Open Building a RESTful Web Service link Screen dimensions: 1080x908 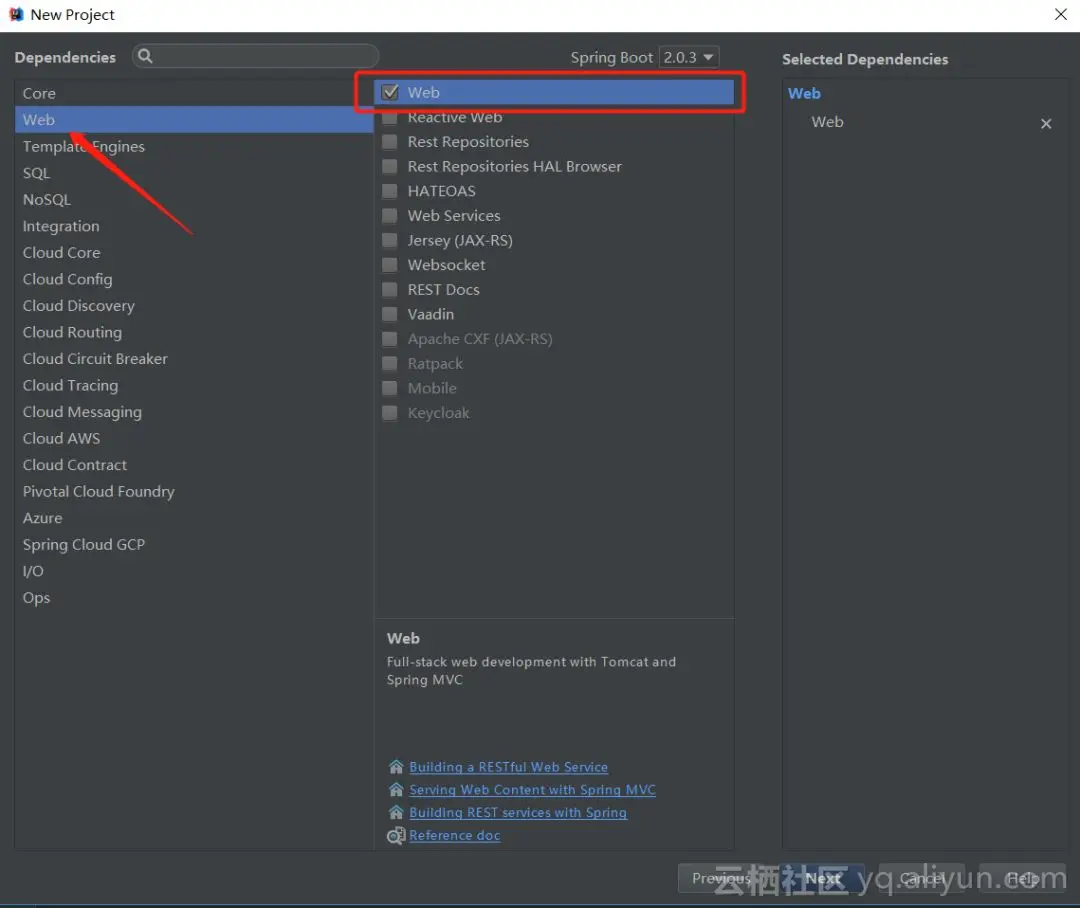tap(508, 767)
